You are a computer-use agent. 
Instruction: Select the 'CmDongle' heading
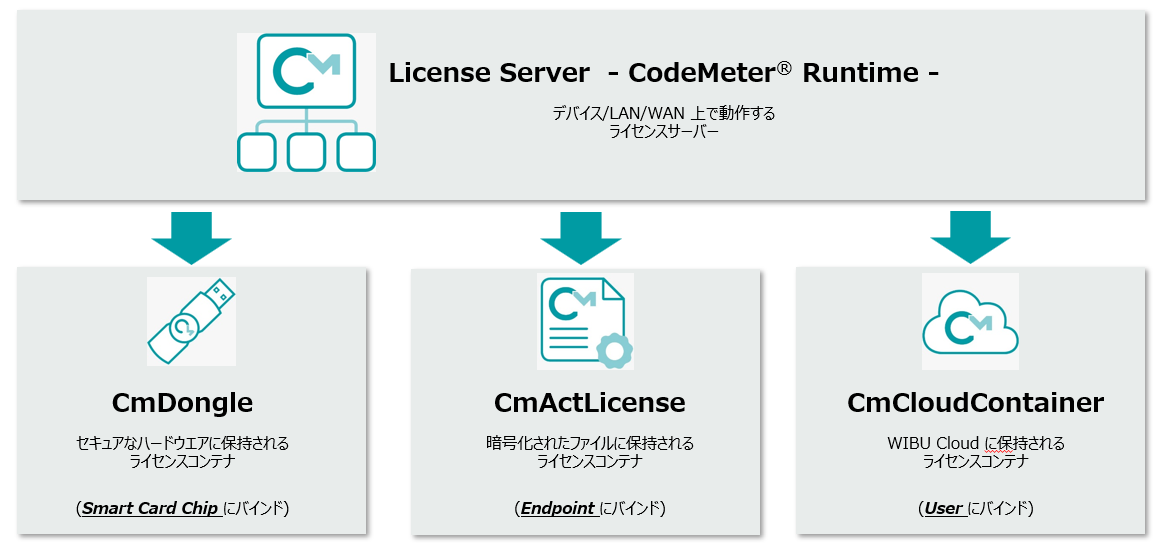tap(182, 403)
